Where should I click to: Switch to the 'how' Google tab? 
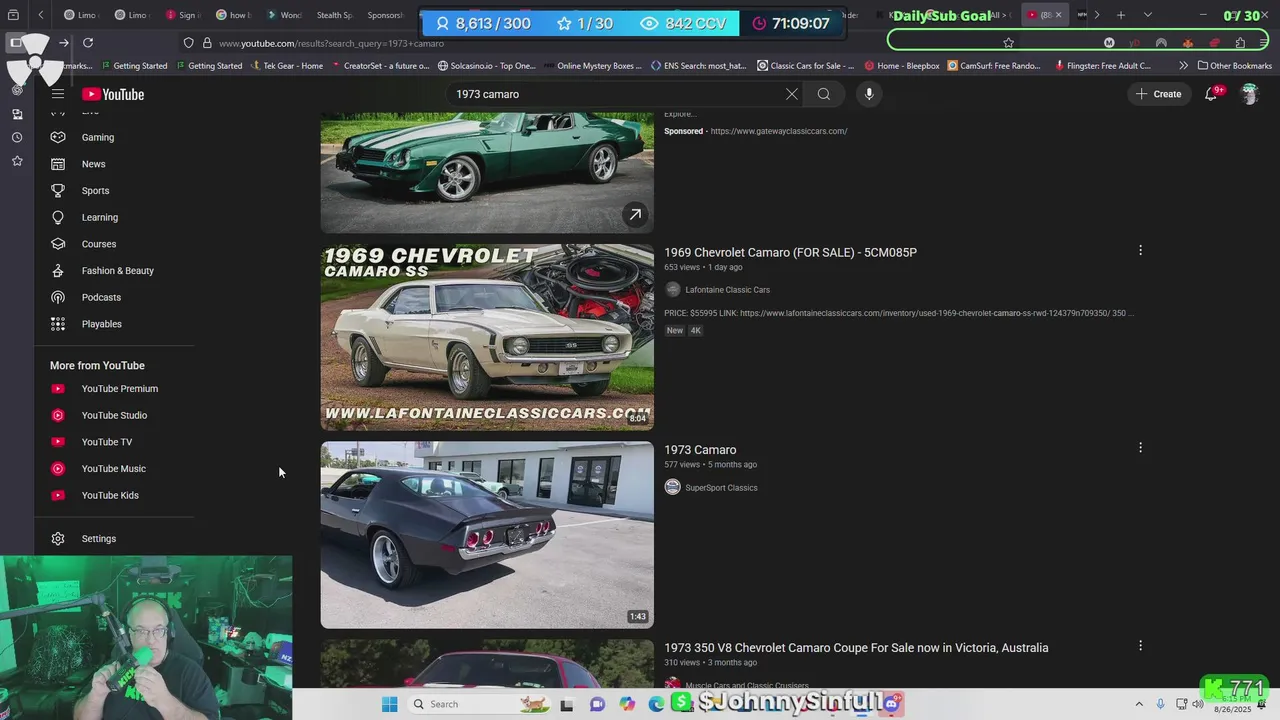pyautogui.click(x=232, y=15)
